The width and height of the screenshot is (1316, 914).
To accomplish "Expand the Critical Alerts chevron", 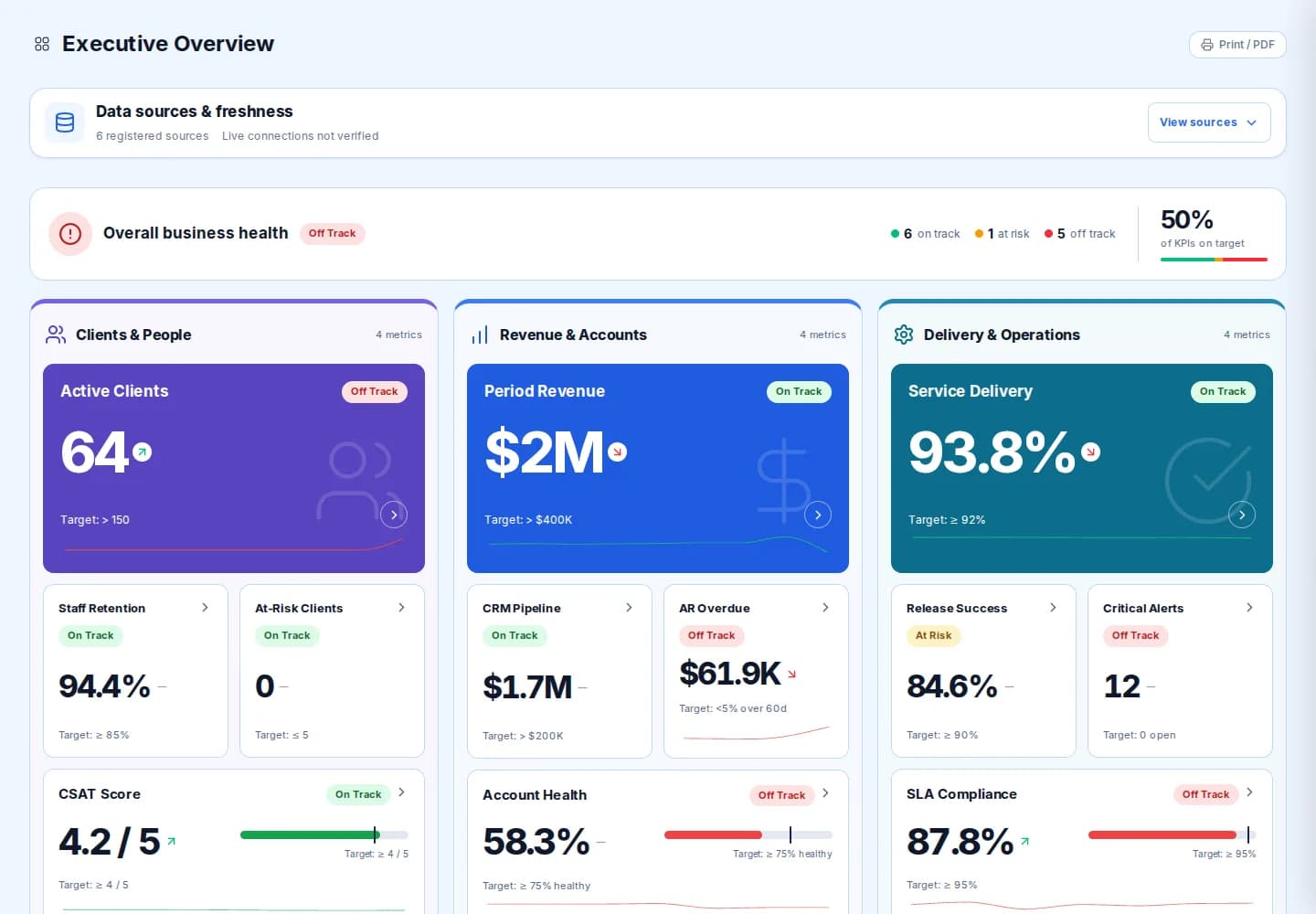I will 1249,608.
